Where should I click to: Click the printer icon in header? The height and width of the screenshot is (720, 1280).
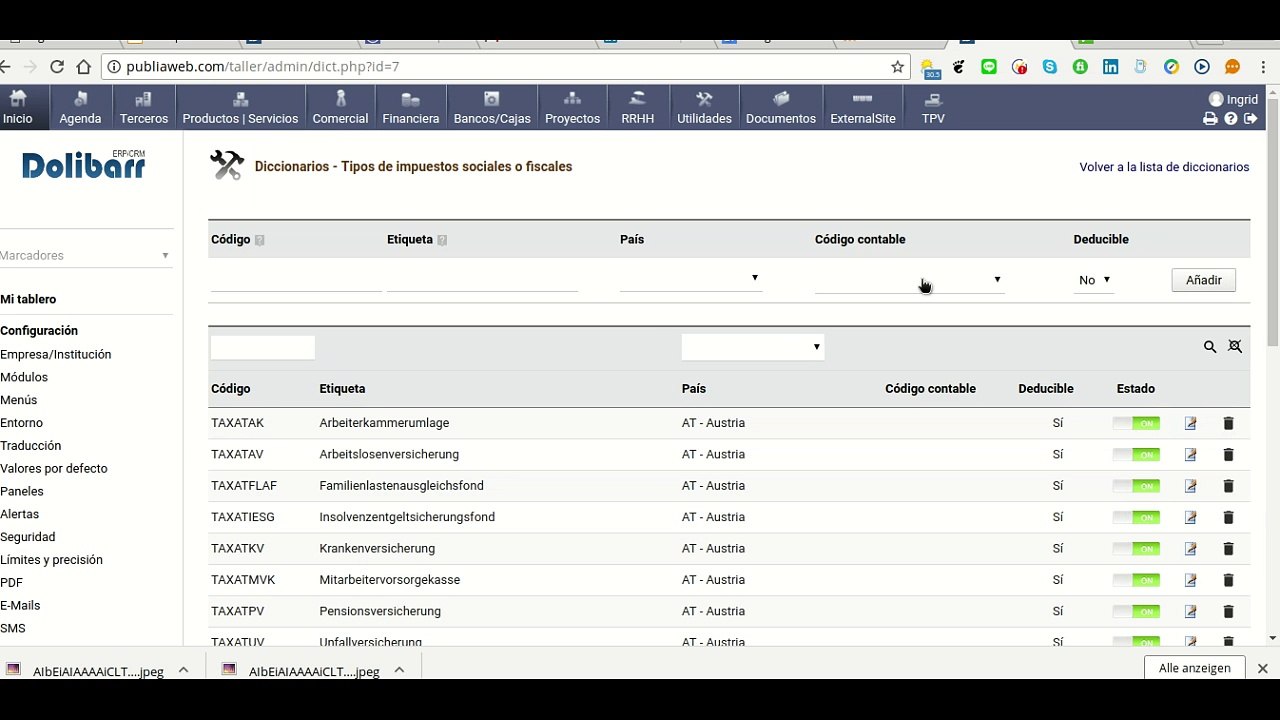point(1210,118)
